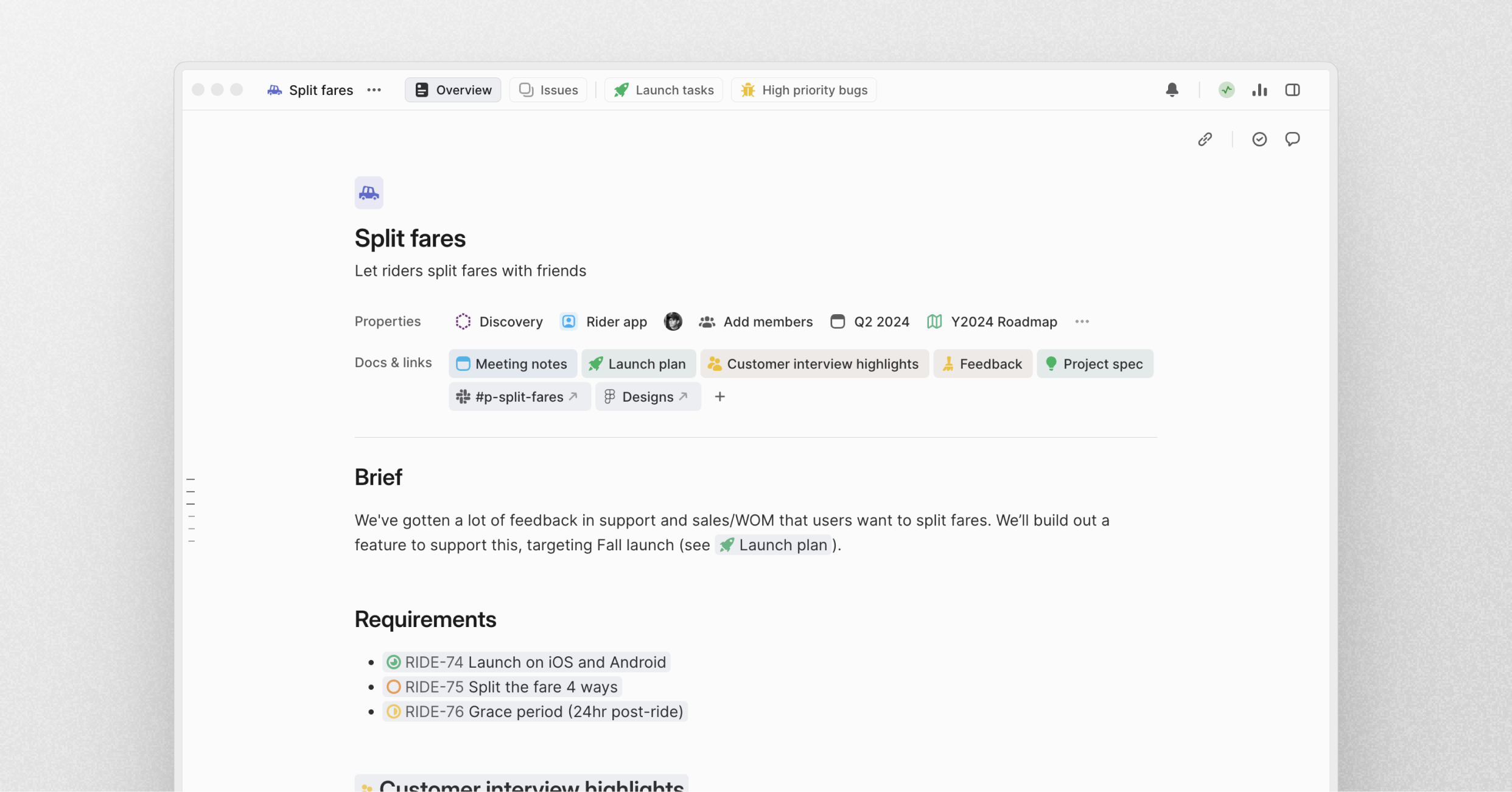Switch to the Issues tab

[x=548, y=90]
